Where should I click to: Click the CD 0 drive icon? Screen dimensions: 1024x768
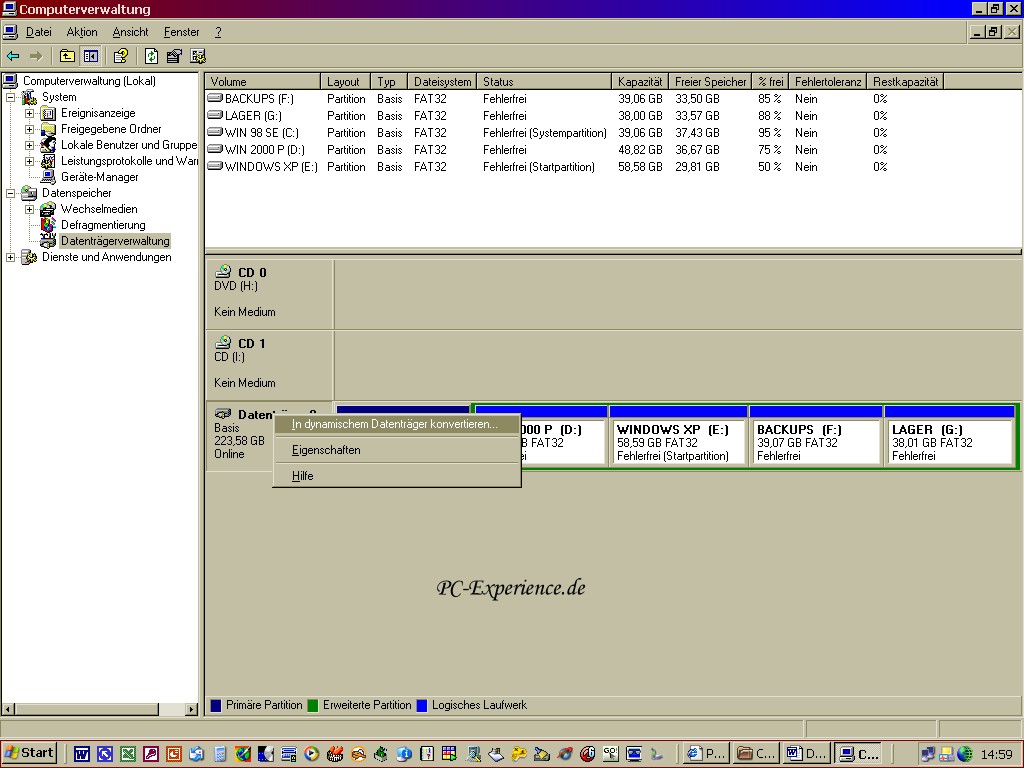[x=223, y=271]
